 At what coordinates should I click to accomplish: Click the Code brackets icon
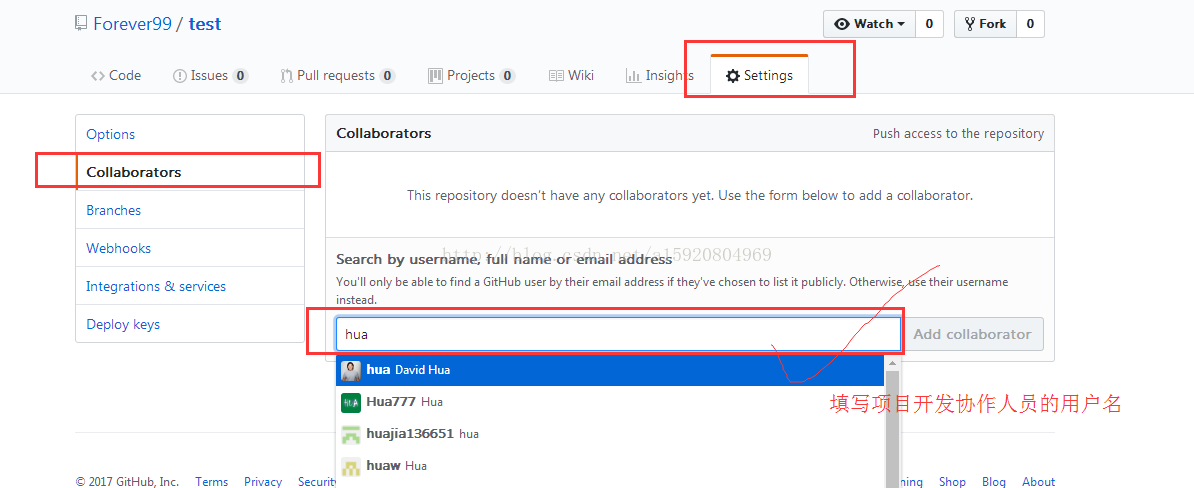(97, 75)
